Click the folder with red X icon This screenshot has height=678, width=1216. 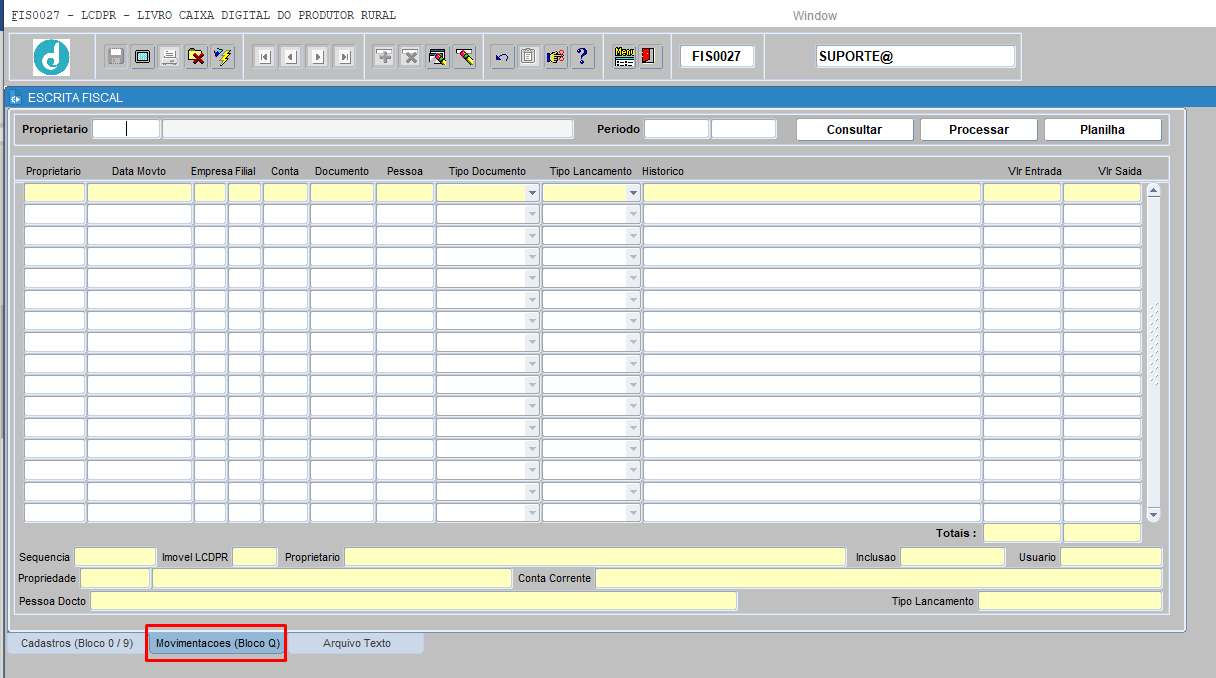pyautogui.click(x=197, y=57)
